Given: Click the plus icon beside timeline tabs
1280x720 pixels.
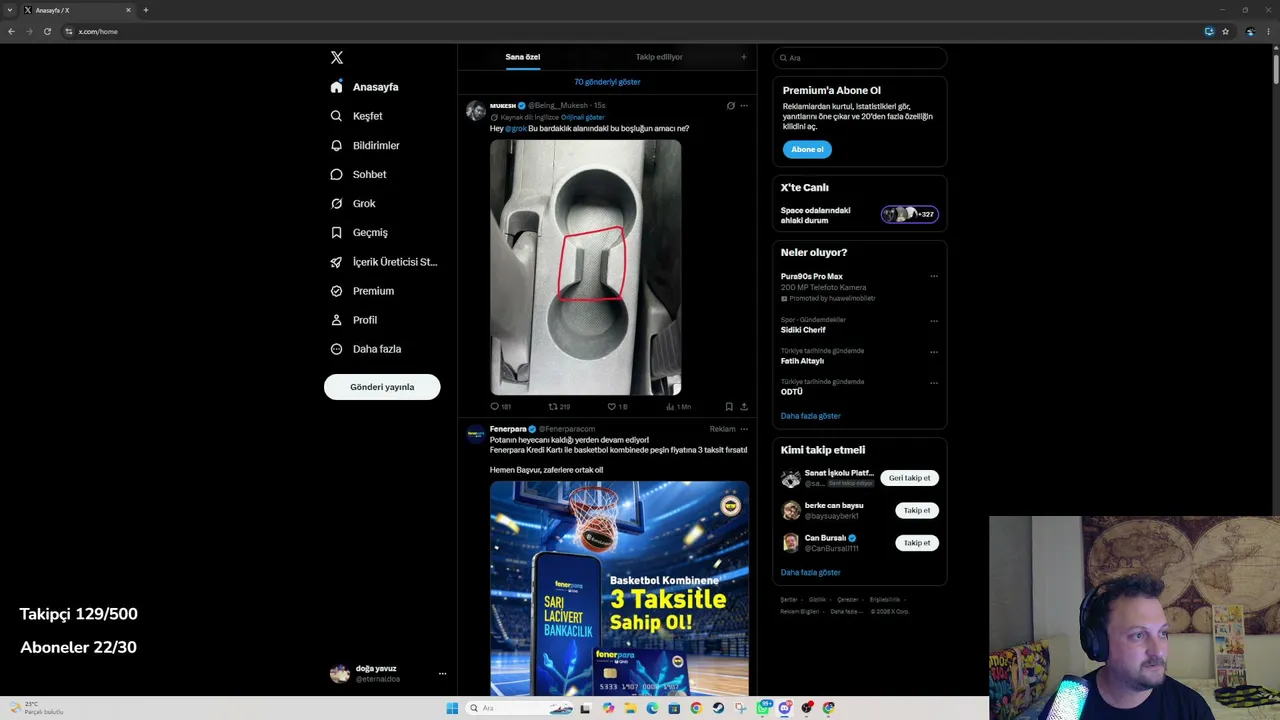Looking at the screenshot, I should tap(743, 57).
